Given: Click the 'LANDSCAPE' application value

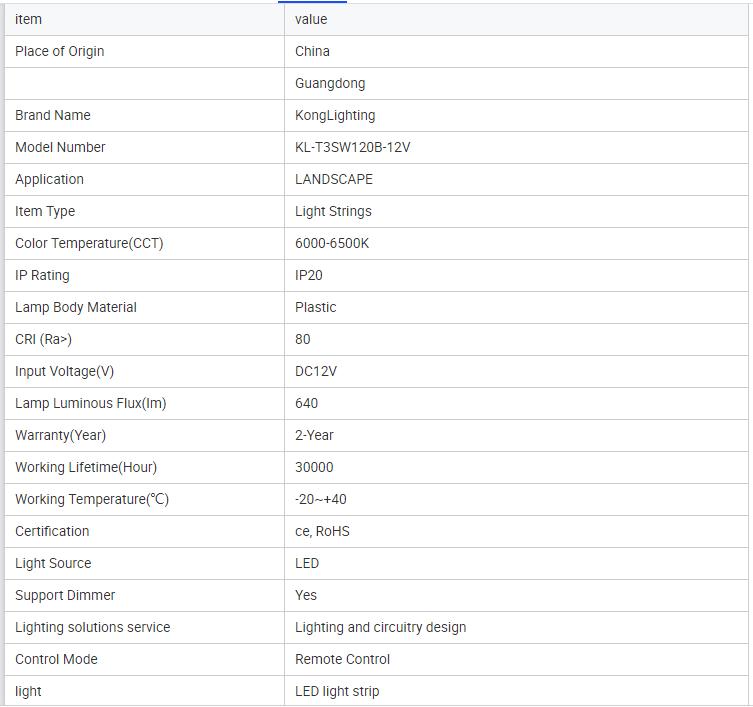Looking at the screenshot, I should pos(334,179).
